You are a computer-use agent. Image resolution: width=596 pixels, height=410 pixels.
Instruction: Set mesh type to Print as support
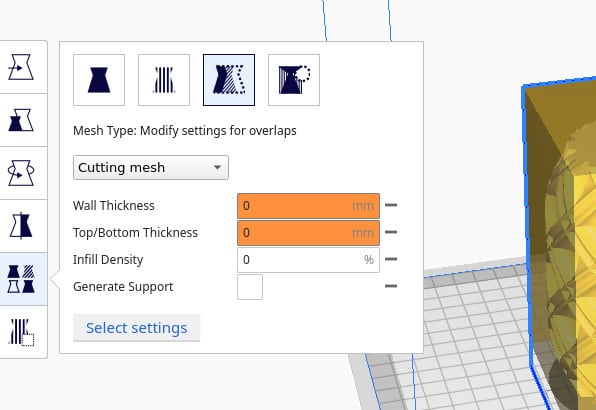164,80
